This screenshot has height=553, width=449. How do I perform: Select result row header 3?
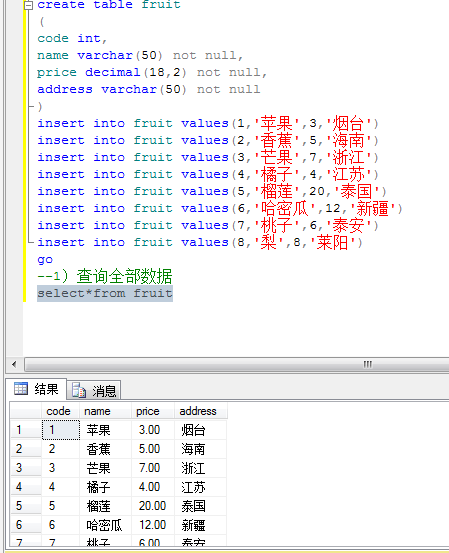[x=26, y=468]
